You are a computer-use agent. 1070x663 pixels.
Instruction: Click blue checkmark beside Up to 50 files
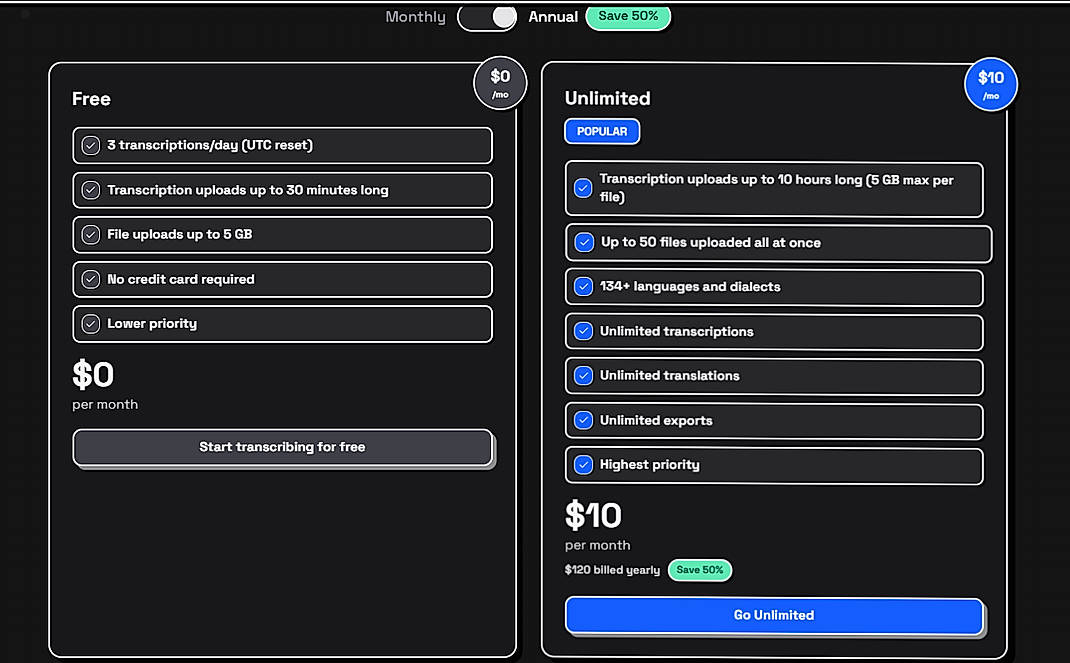click(x=584, y=242)
